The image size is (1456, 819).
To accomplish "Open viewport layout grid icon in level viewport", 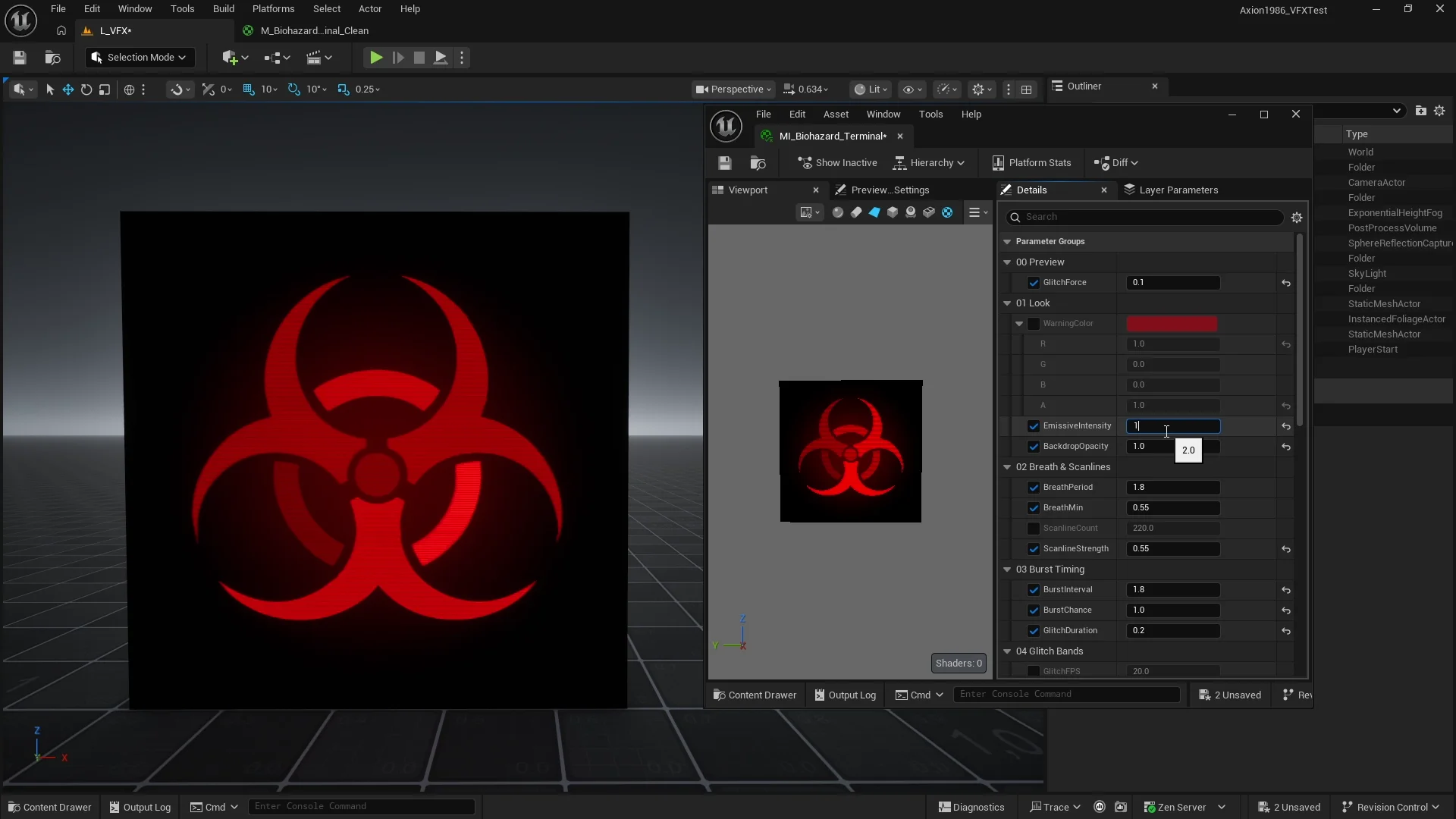I will tap(1026, 89).
